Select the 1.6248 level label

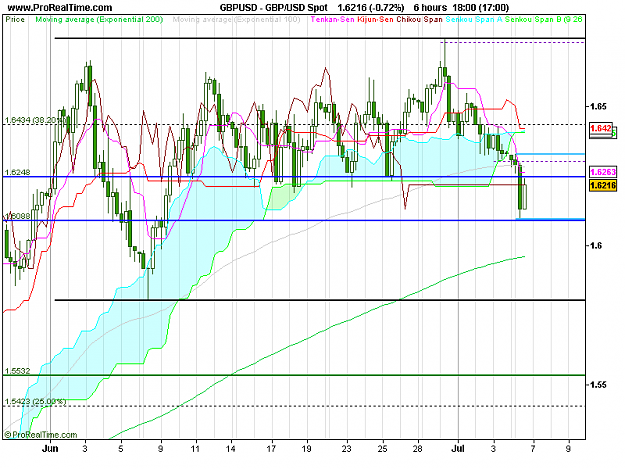pos(17,172)
